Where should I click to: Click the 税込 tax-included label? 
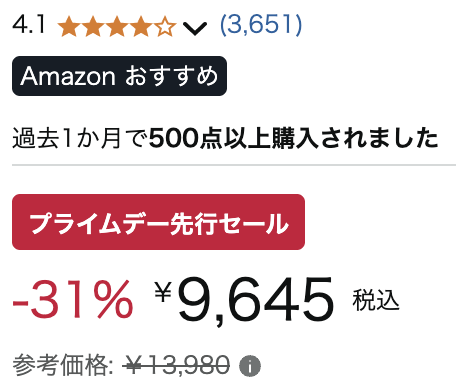[x=376, y=300]
